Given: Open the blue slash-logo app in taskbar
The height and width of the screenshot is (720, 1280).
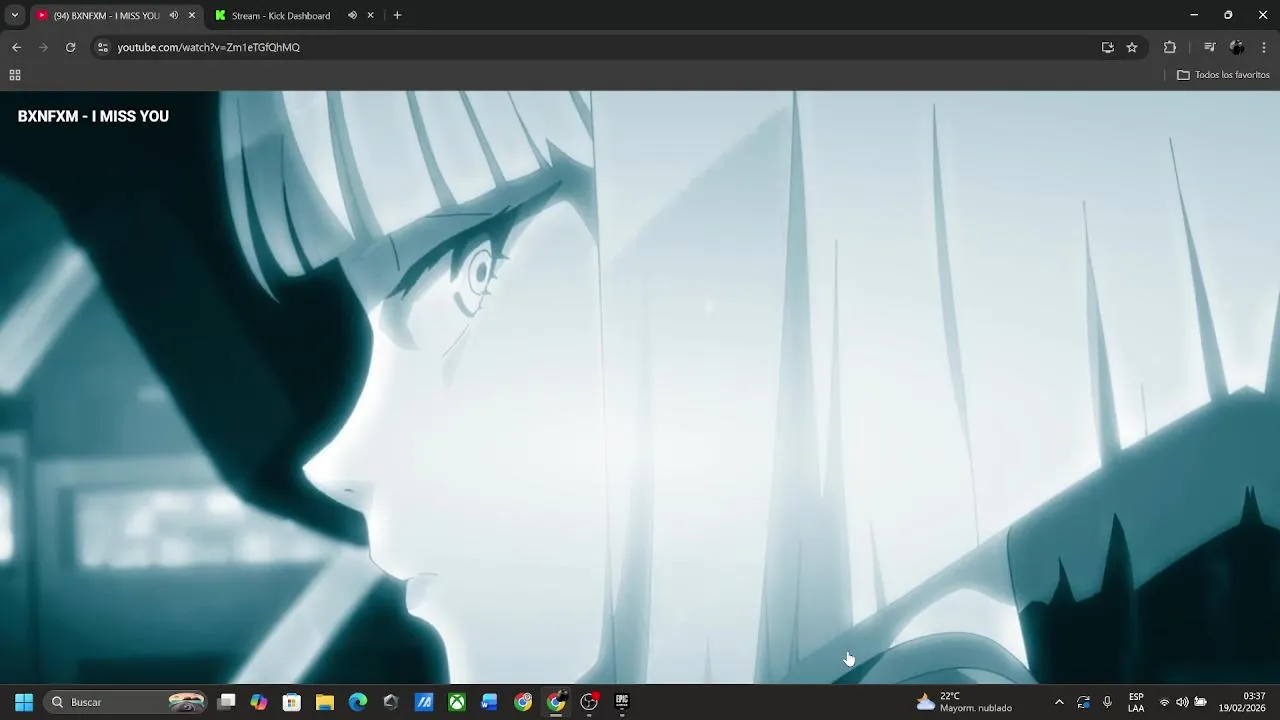Looking at the screenshot, I should click(424, 702).
